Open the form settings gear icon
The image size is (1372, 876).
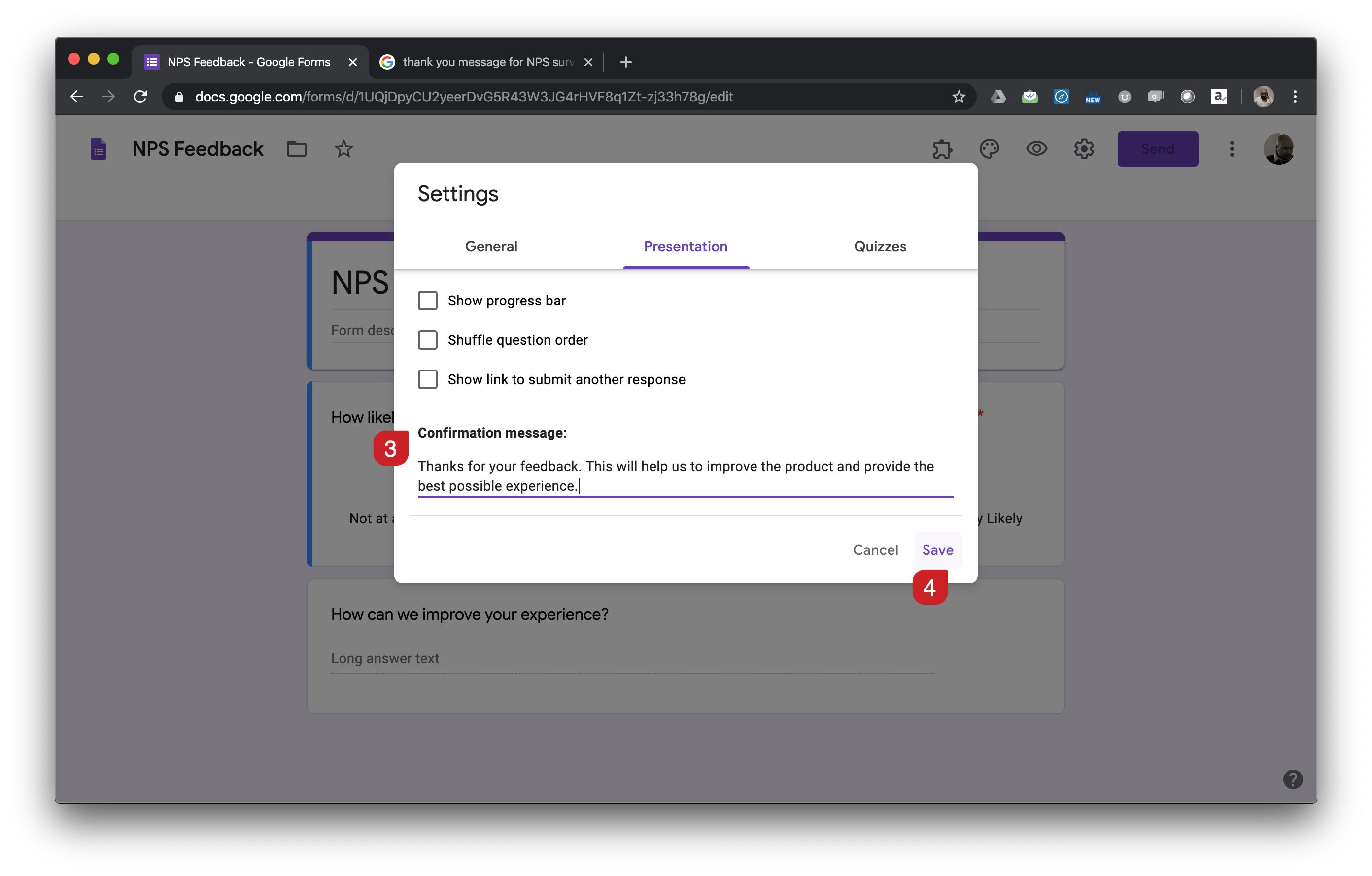(1084, 149)
